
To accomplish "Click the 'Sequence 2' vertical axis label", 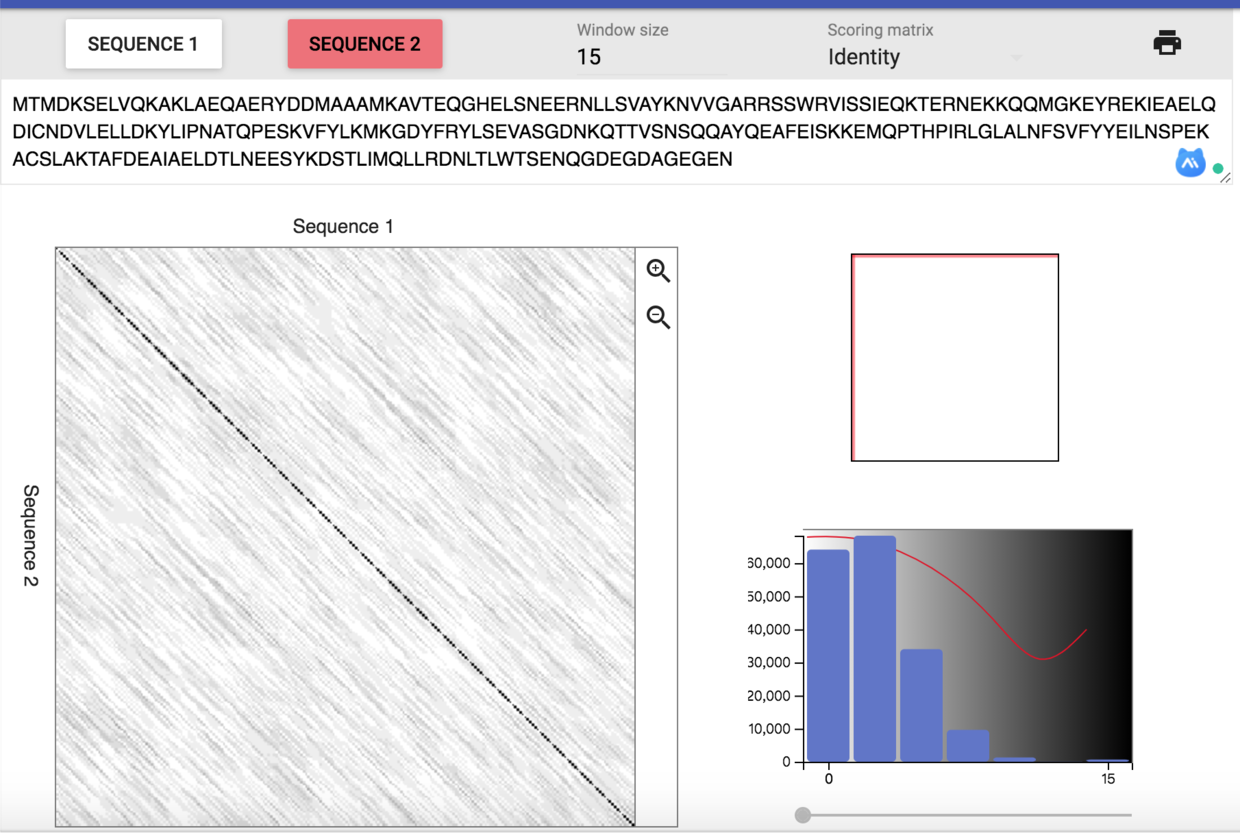I will (30, 535).
